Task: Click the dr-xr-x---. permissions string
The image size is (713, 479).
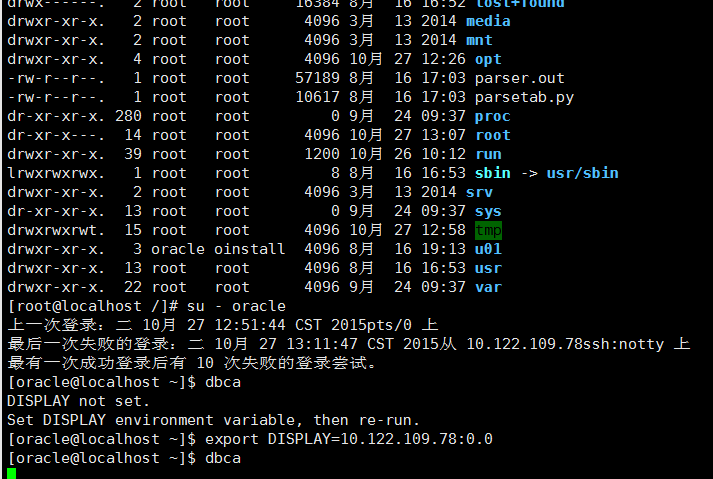Action: [x=56, y=135]
